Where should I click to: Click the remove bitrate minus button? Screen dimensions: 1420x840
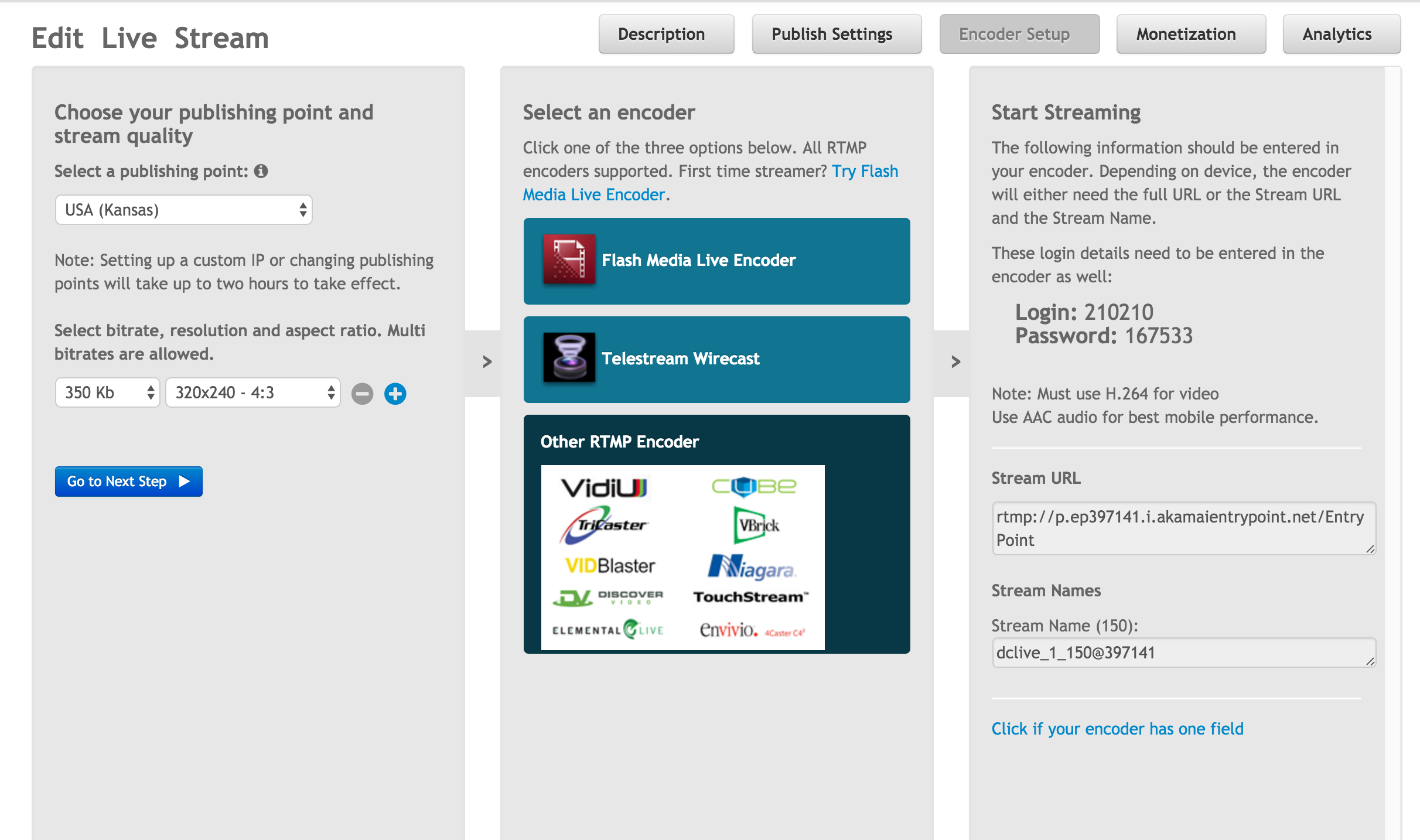(x=362, y=392)
